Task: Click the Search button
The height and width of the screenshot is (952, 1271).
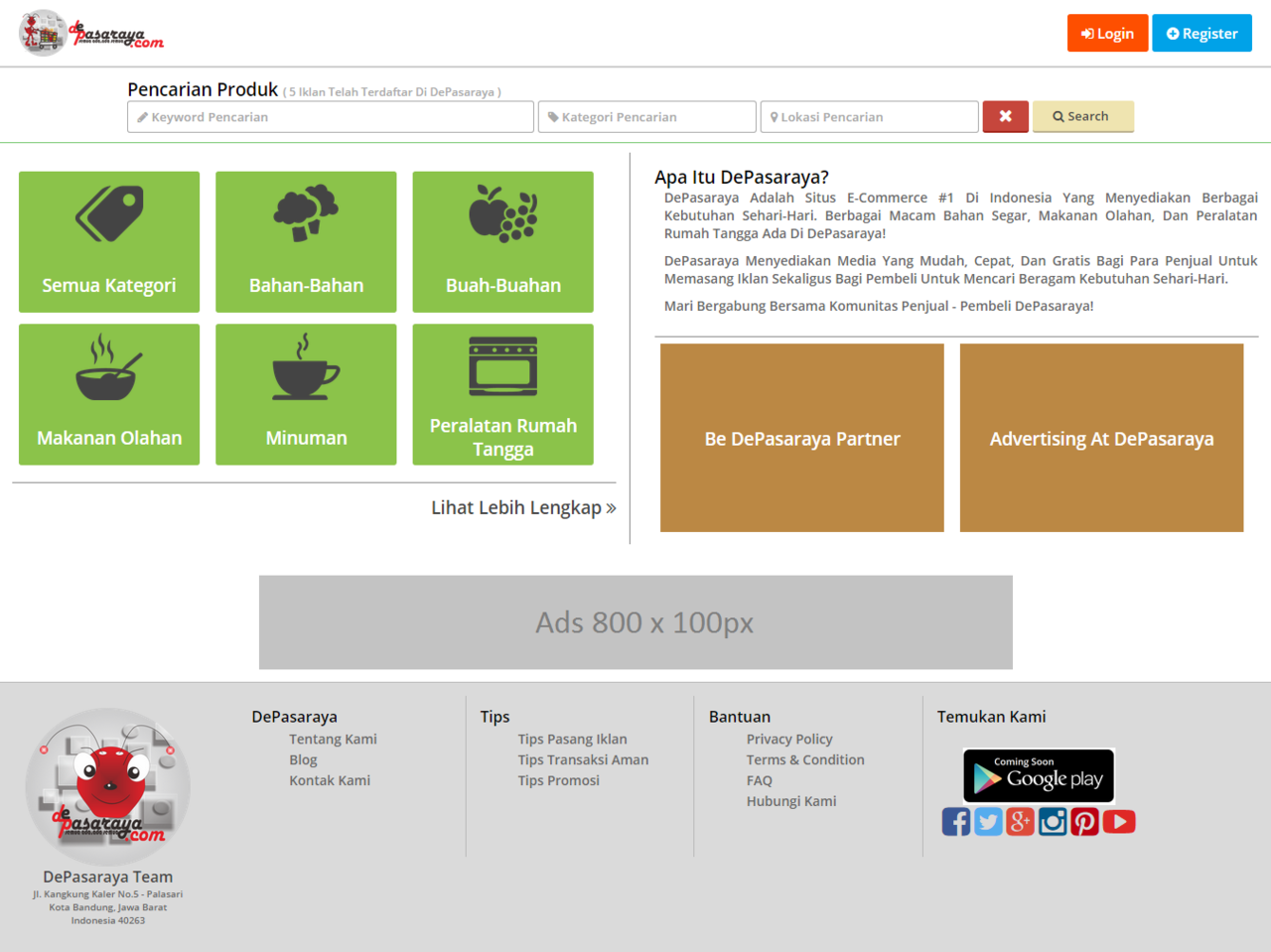Action: (x=1083, y=116)
